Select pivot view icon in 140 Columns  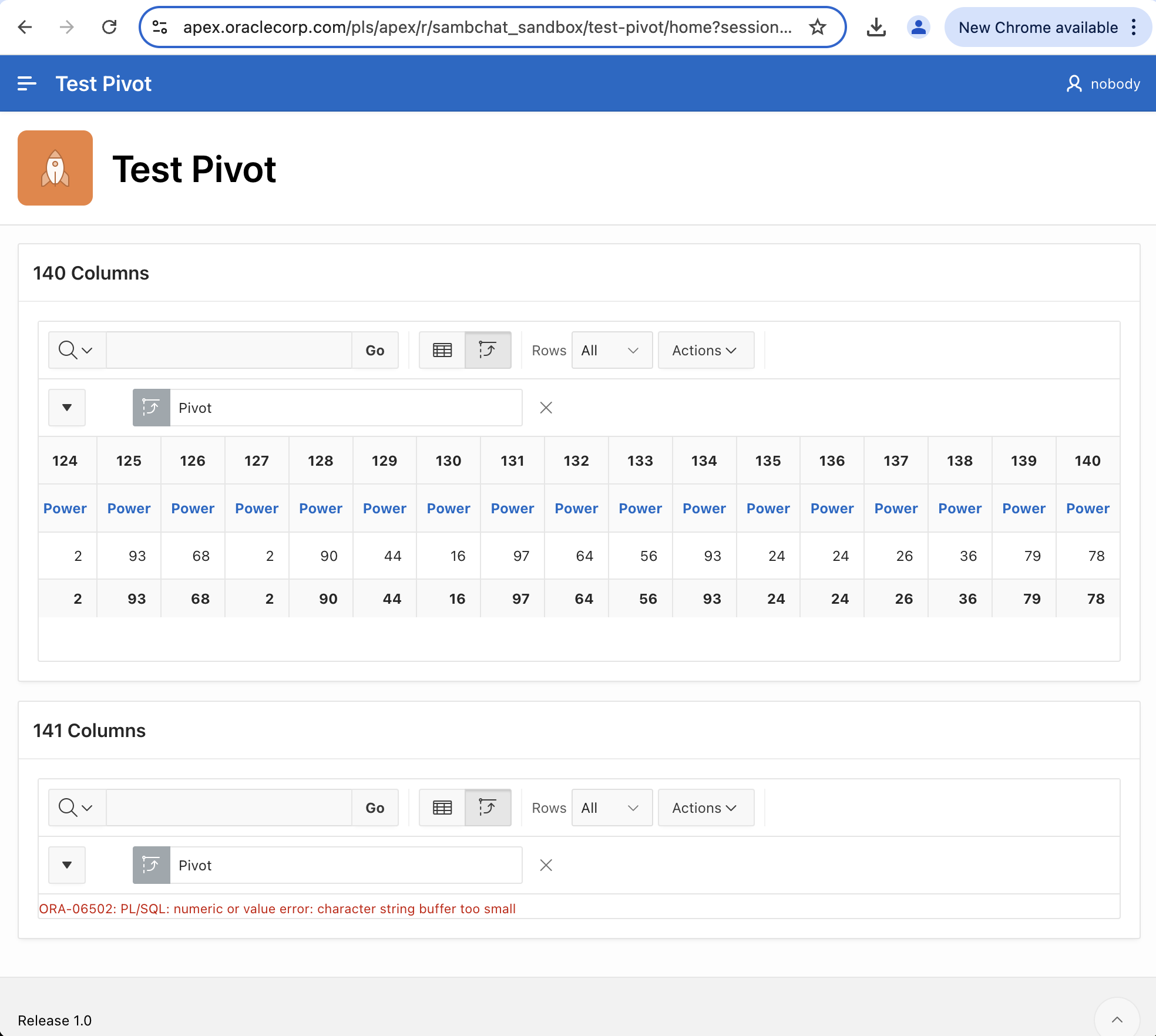(488, 350)
